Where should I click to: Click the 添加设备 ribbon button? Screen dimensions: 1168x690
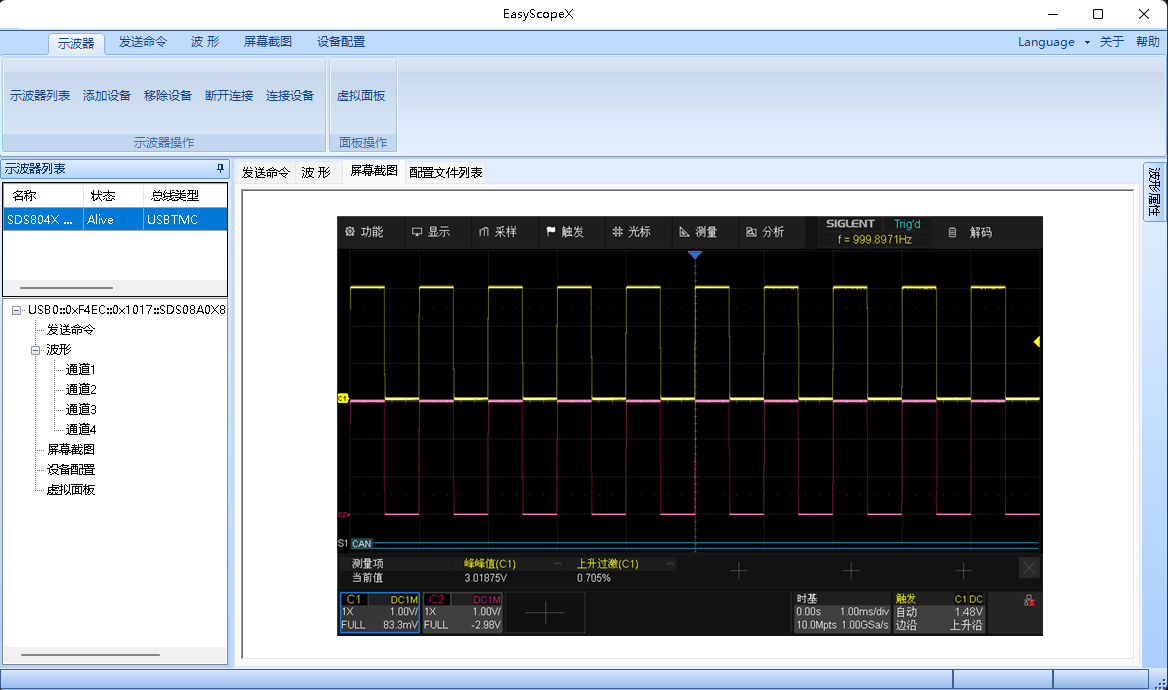tap(107, 95)
